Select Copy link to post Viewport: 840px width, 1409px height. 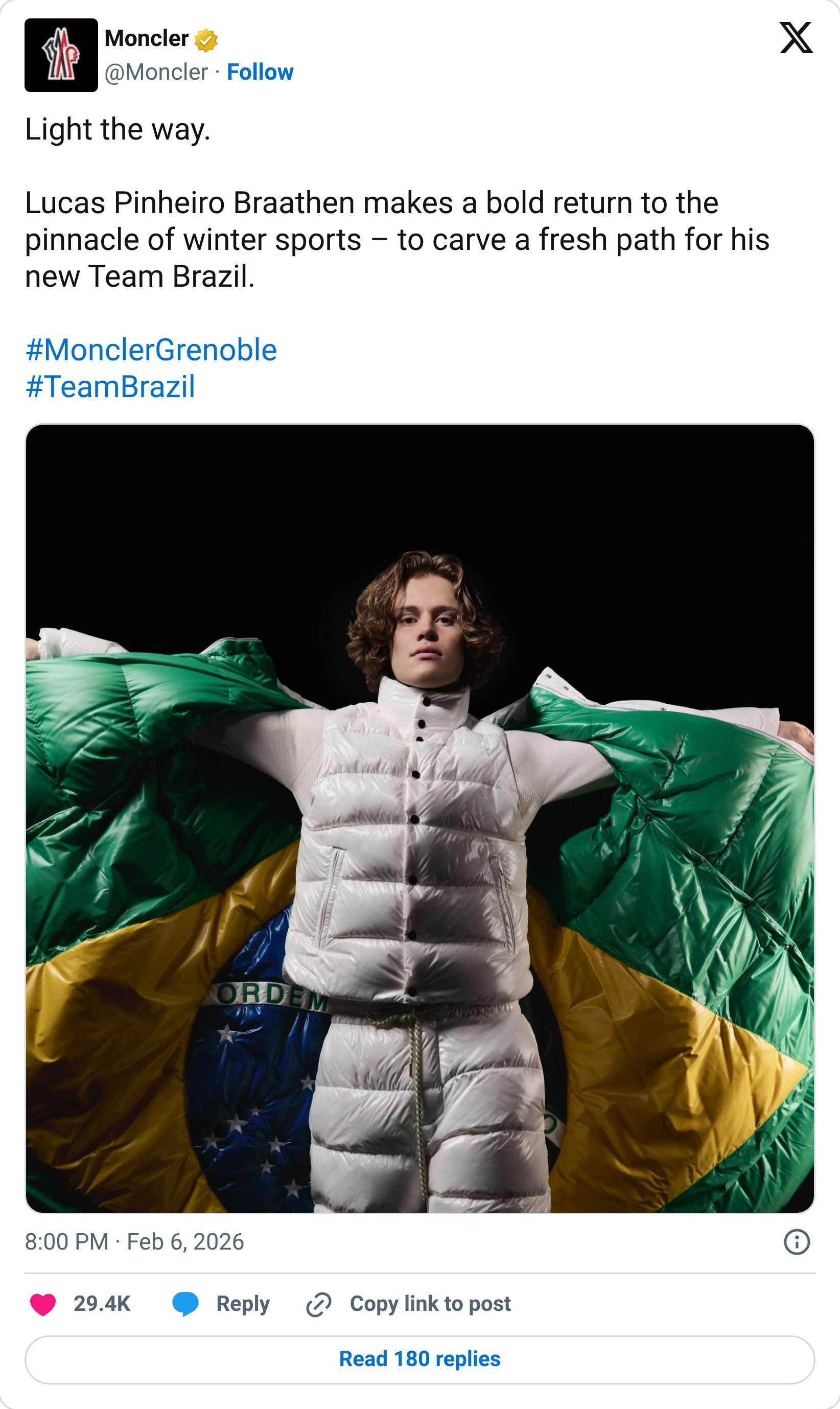coord(430,1304)
